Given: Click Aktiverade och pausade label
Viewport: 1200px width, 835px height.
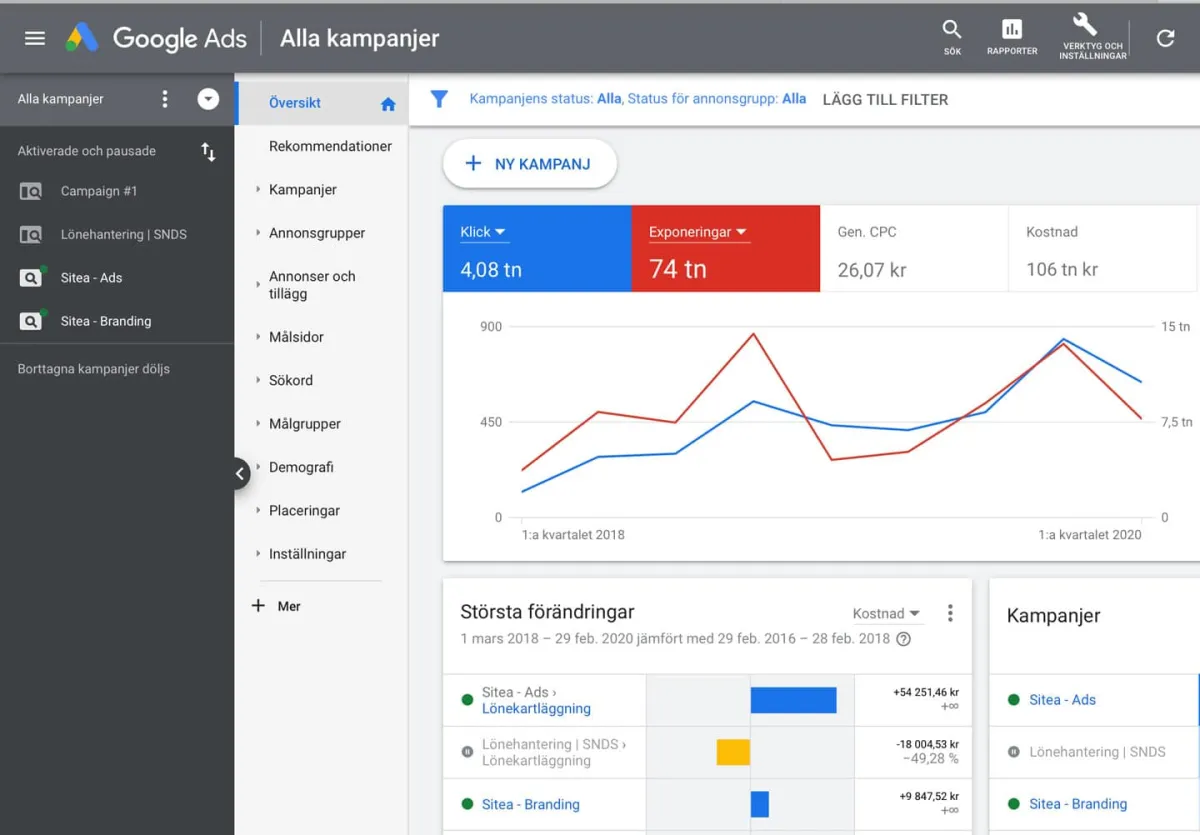Looking at the screenshot, I should (87, 151).
